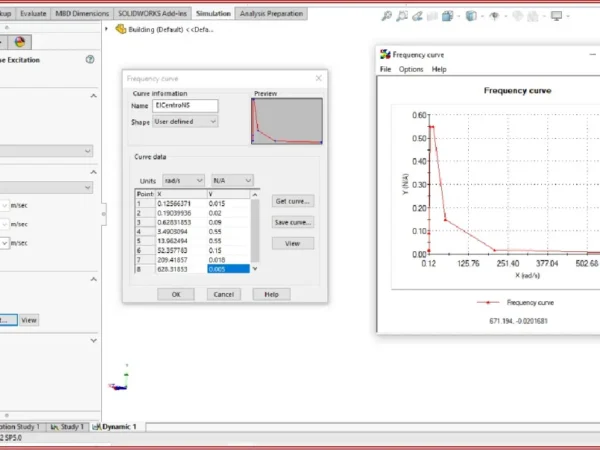Viewport: 600px width, 450px height.
Task: Click the Hide/Show Items eye icon
Action: pyautogui.click(x=494, y=16)
